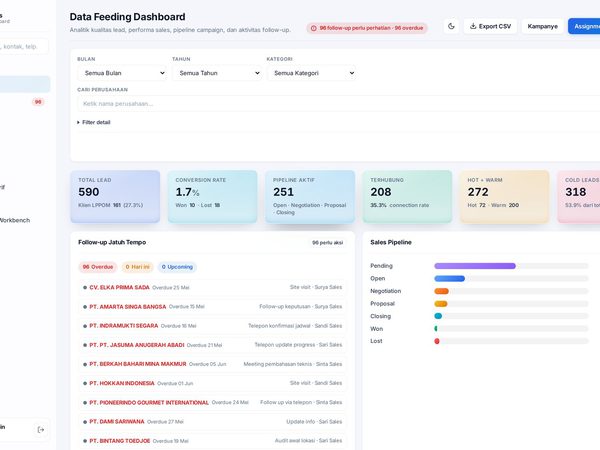Open PT. BERKAH BAHARI MINA MAKMUR follow-up
The width and height of the screenshot is (600, 450).
[x=212, y=364]
